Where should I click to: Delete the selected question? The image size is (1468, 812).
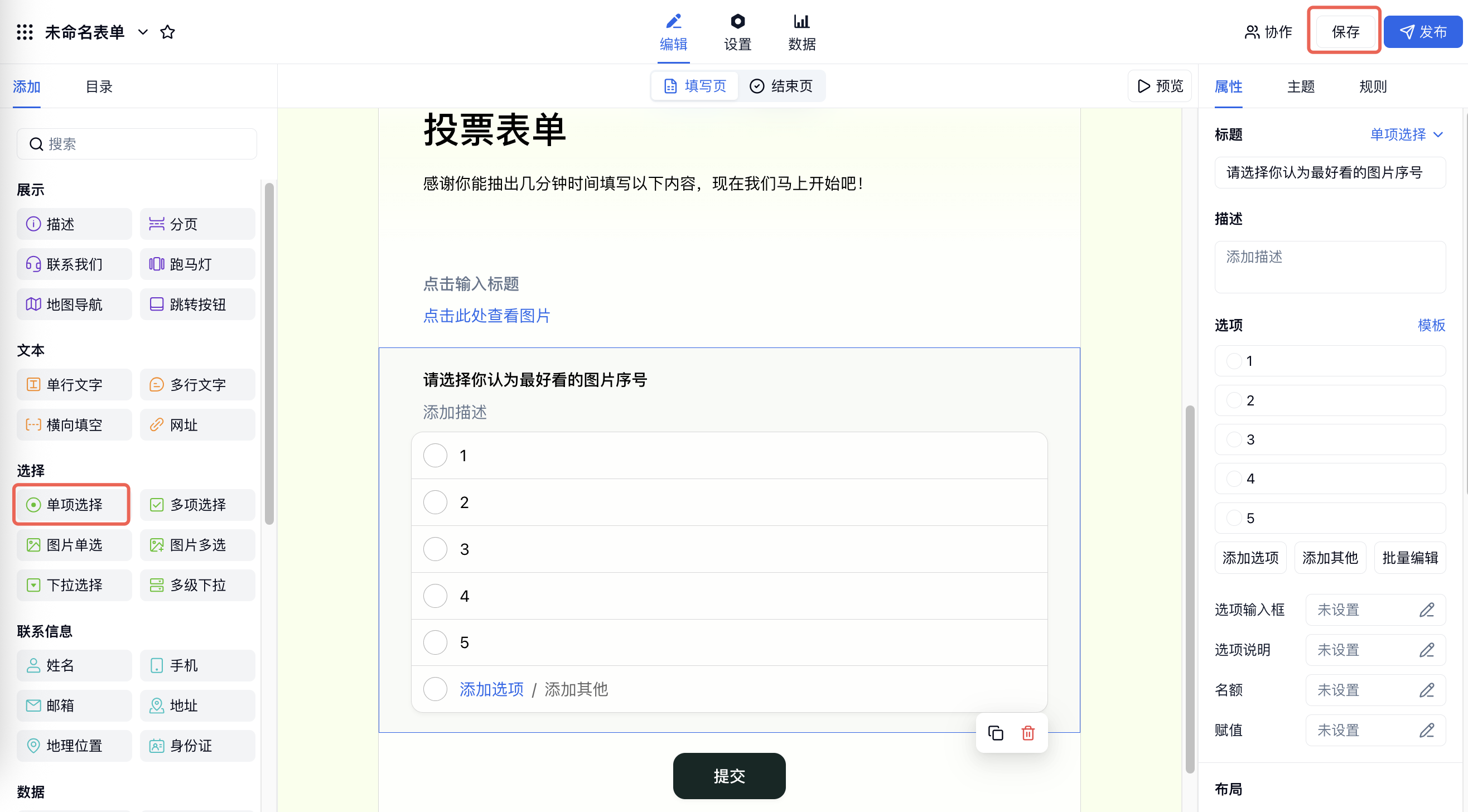[1028, 733]
